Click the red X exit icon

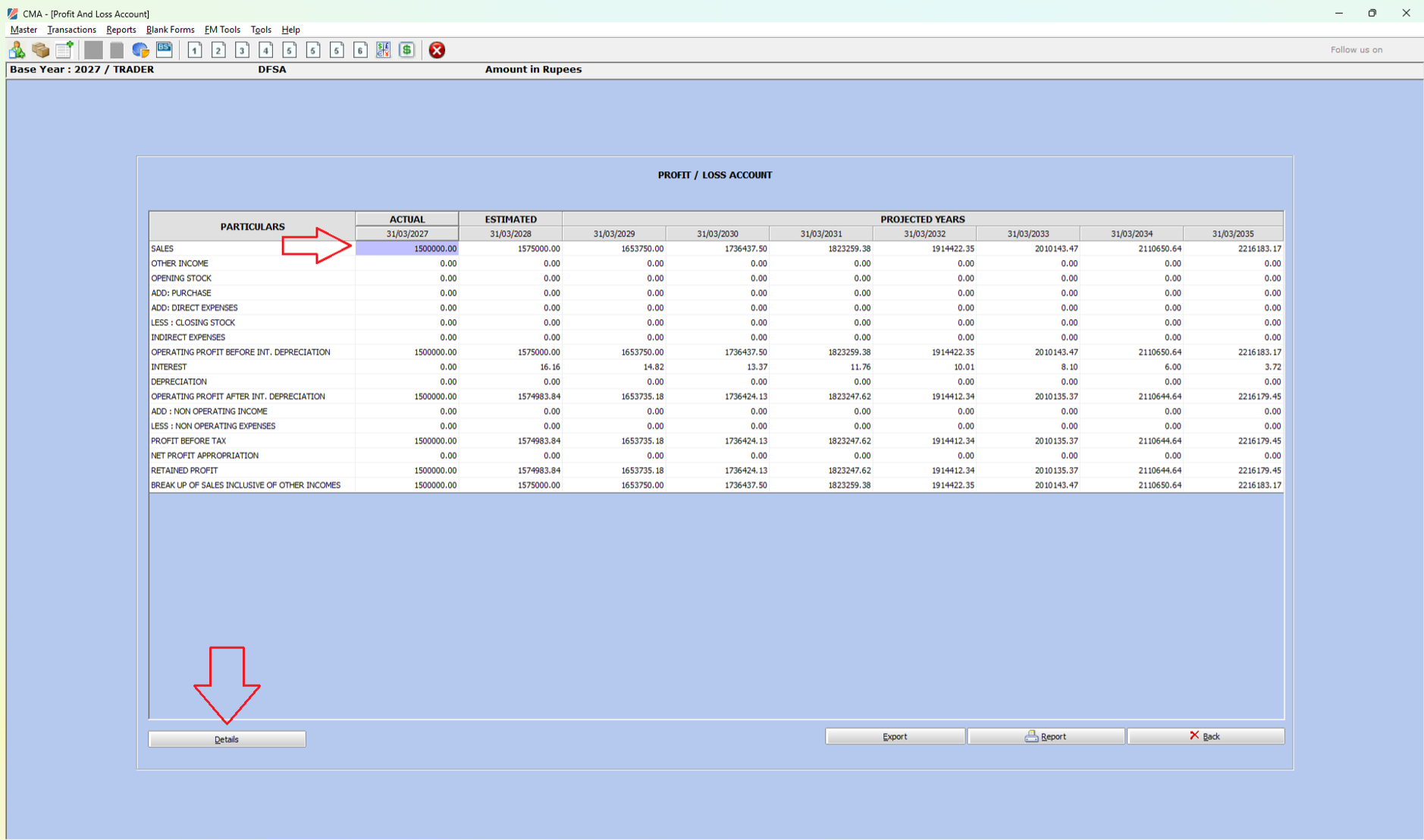pyautogui.click(x=437, y=50)
